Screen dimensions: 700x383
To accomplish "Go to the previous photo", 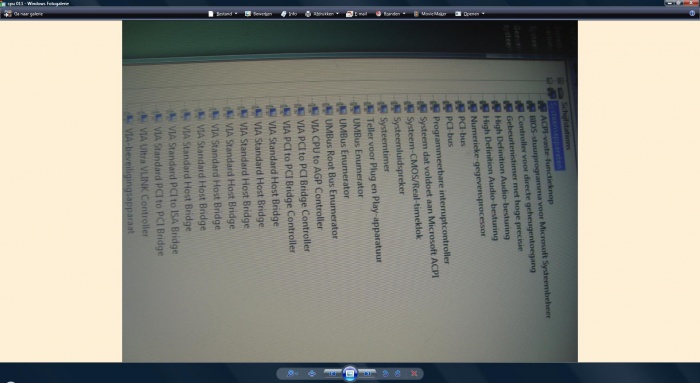I will coord(333,374).
